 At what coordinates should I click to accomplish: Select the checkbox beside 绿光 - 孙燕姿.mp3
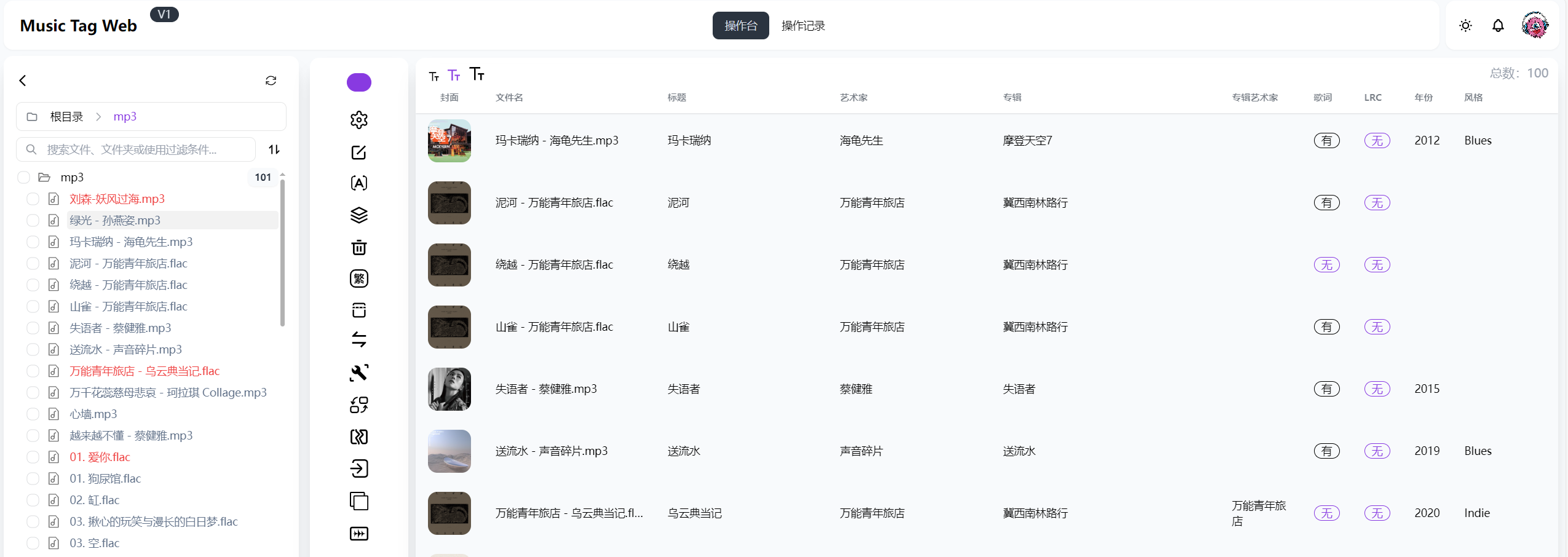click(x=33, y=220)
